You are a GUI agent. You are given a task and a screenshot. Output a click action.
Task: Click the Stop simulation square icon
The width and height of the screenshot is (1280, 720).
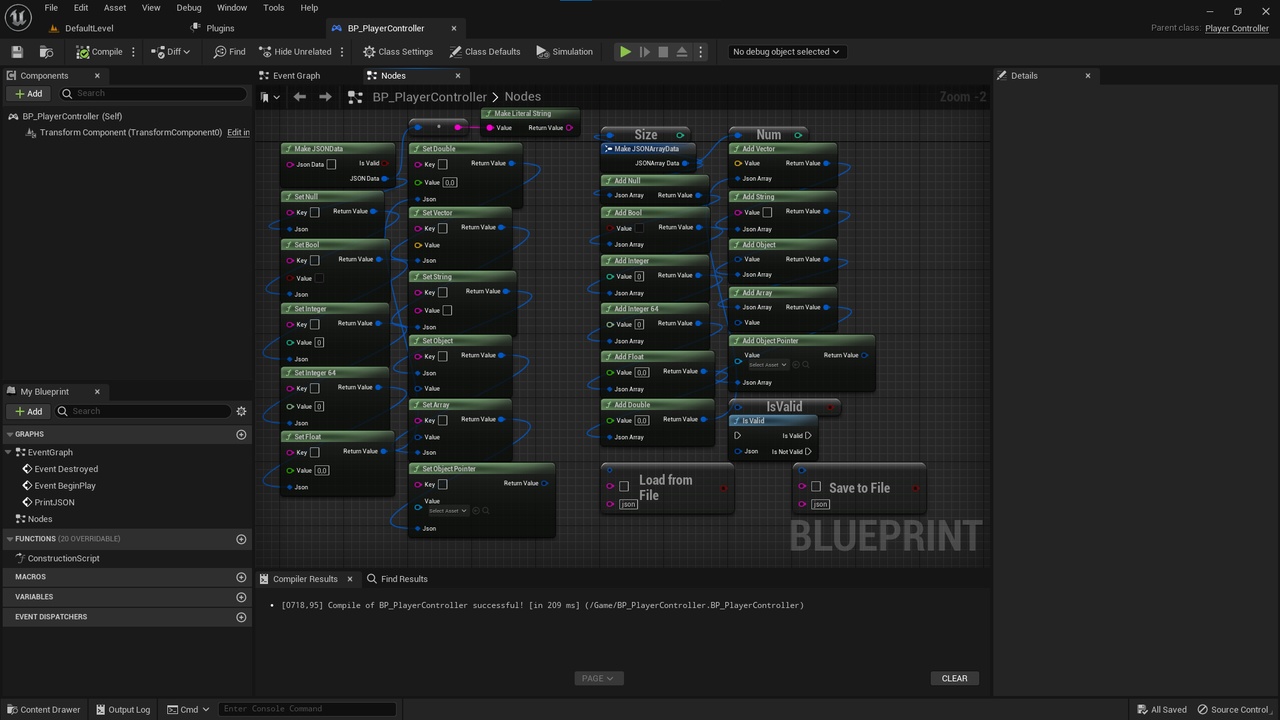point(663,52)
